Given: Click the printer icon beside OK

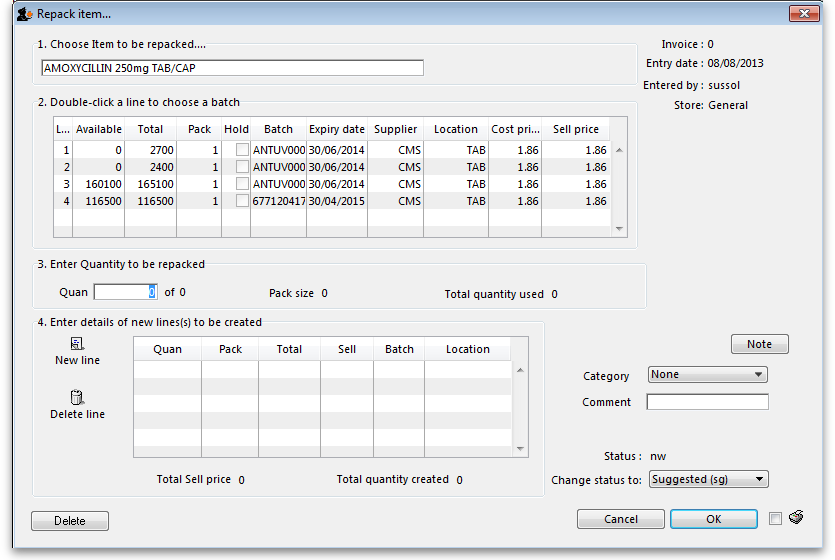Looking at the screenshot, I should click(796, 518).
